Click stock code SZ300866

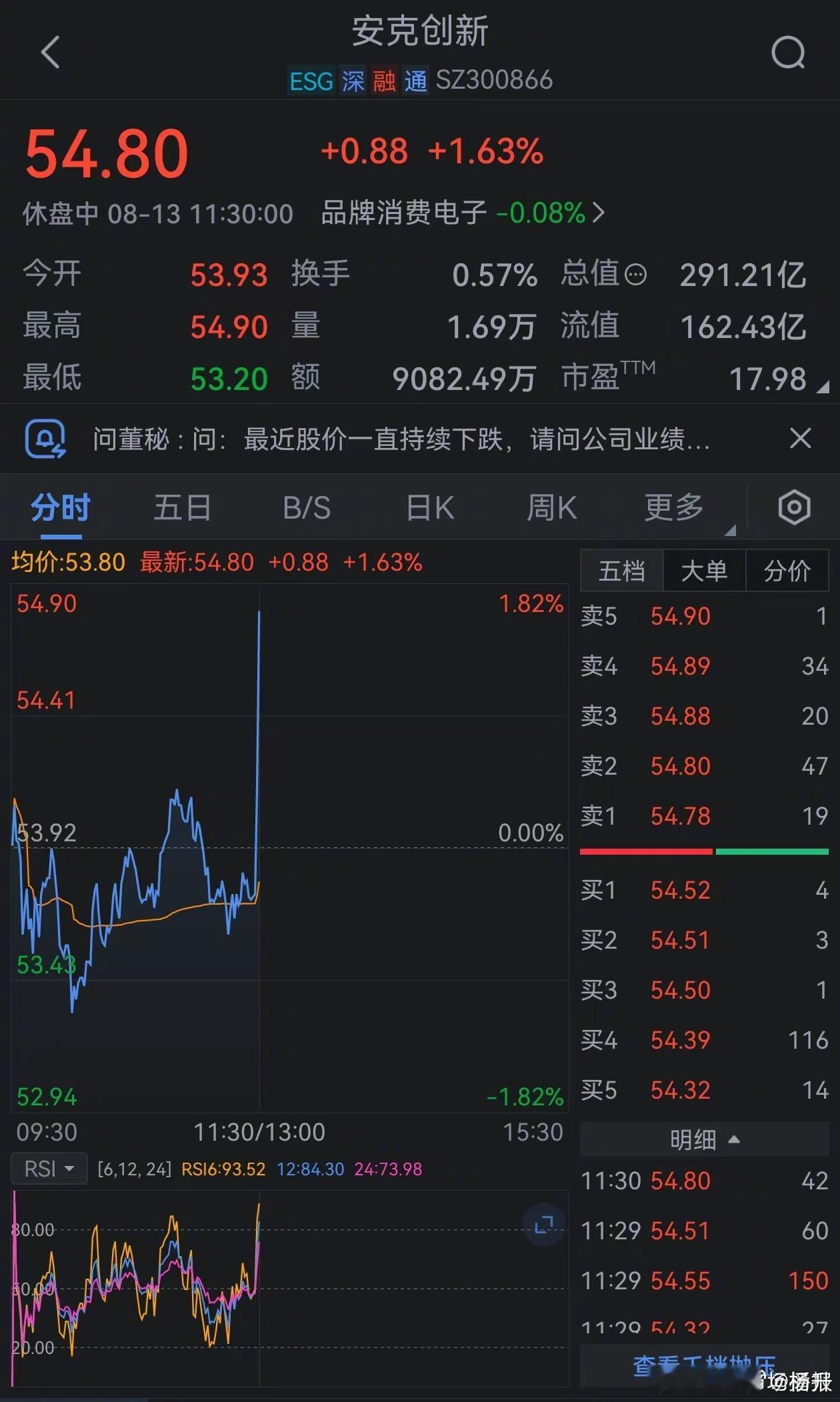(x=494, y=80)
